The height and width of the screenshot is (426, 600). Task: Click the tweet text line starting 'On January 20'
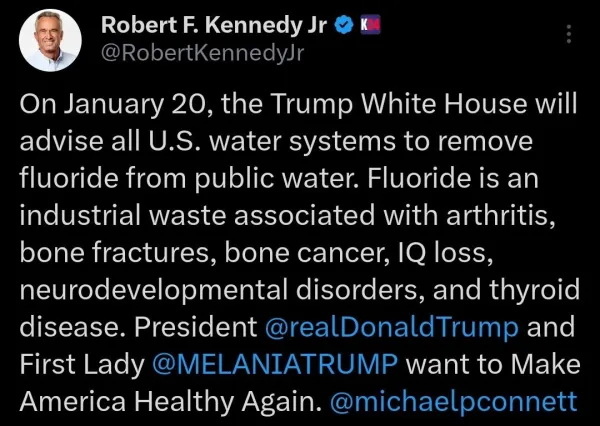[x=298, y=104]
